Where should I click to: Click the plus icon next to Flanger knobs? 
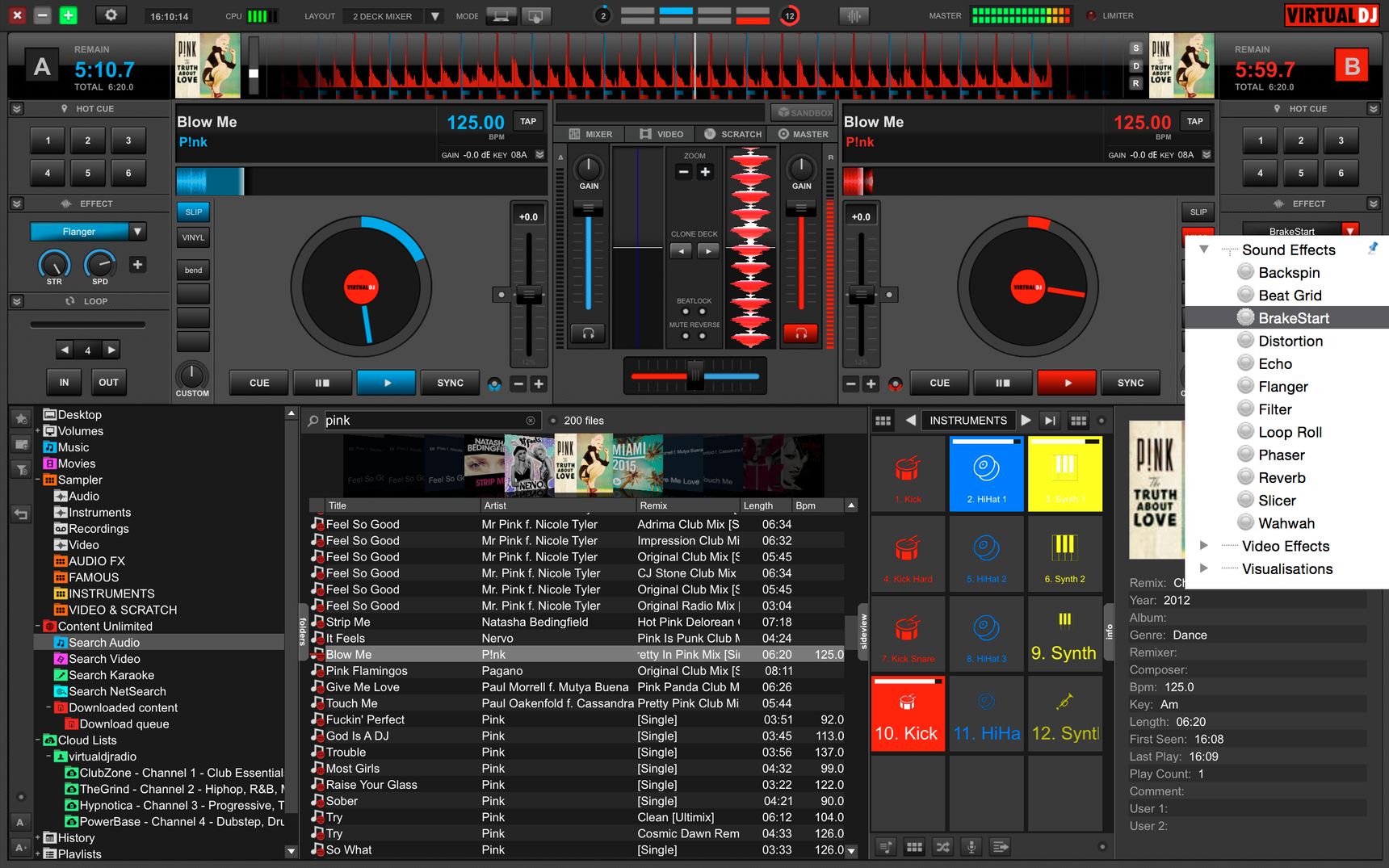point(138,264)
